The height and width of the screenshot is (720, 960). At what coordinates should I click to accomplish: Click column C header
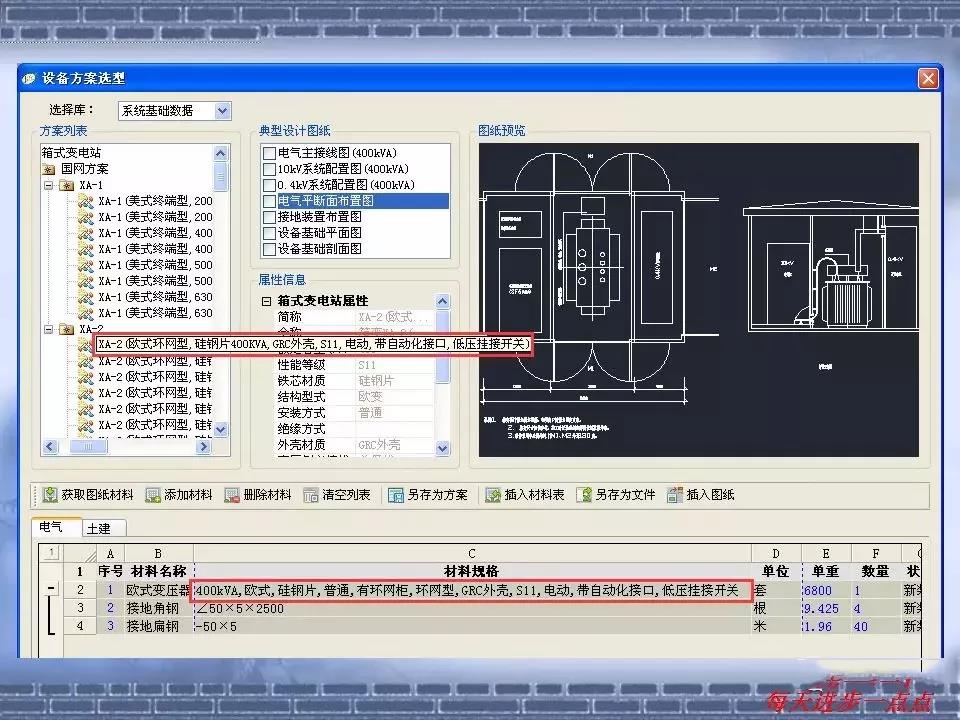pyautogui.click(x=472, y=553)
